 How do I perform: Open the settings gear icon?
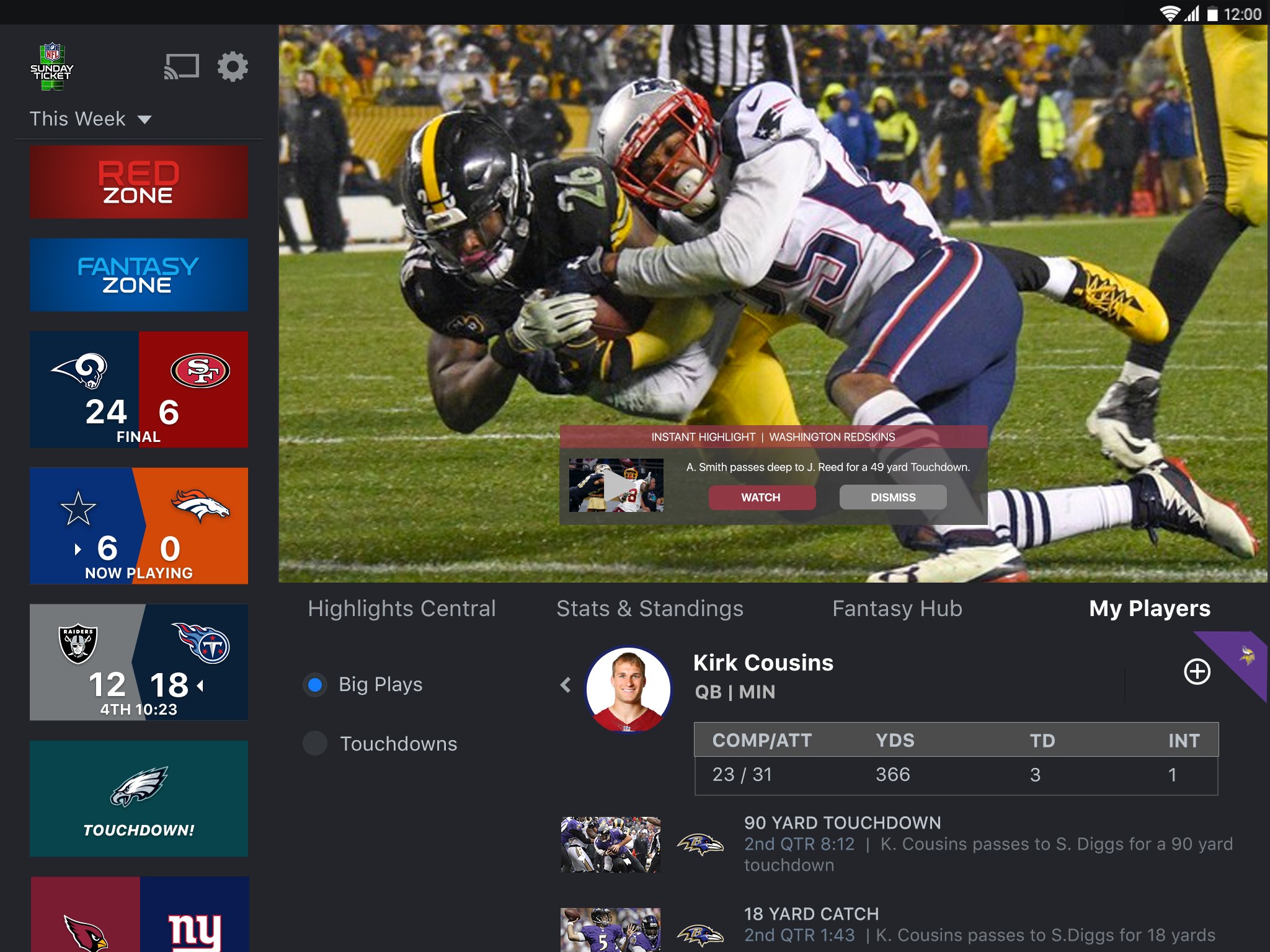[233, 66]
